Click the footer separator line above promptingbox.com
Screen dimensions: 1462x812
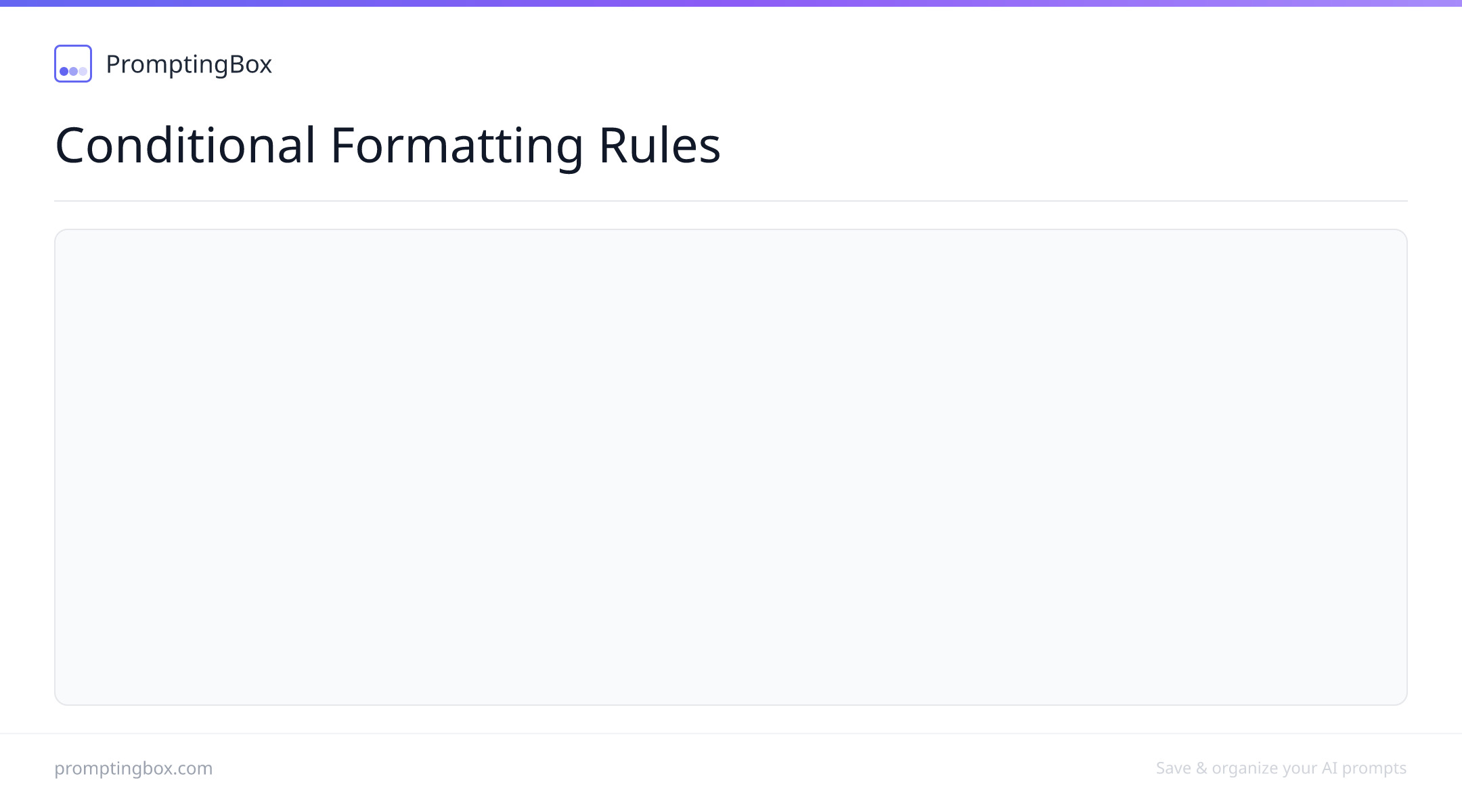click(x=731, y=734)
